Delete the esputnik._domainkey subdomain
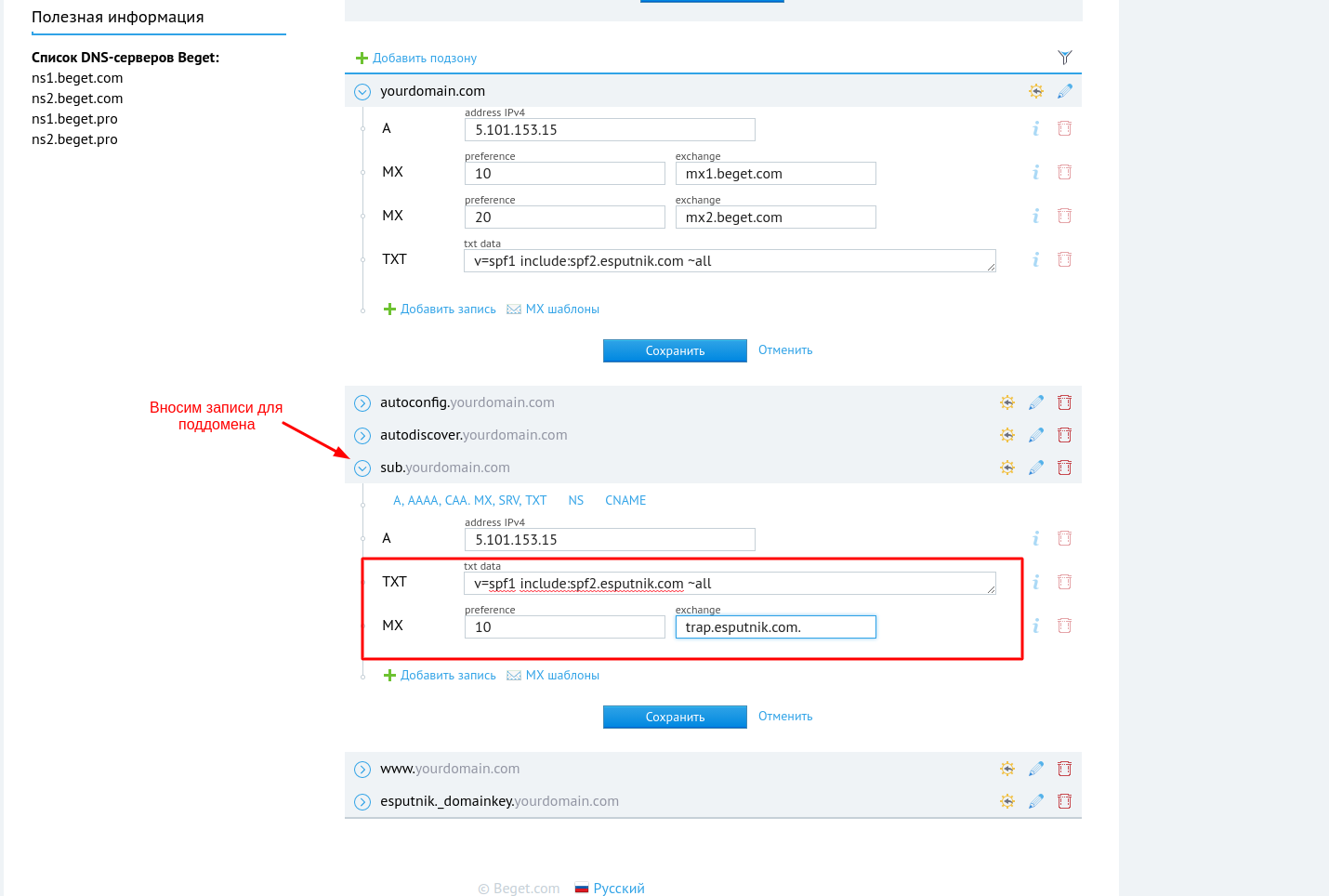The width and height of the screenshot is (1329, 896). click(1065, 801)
